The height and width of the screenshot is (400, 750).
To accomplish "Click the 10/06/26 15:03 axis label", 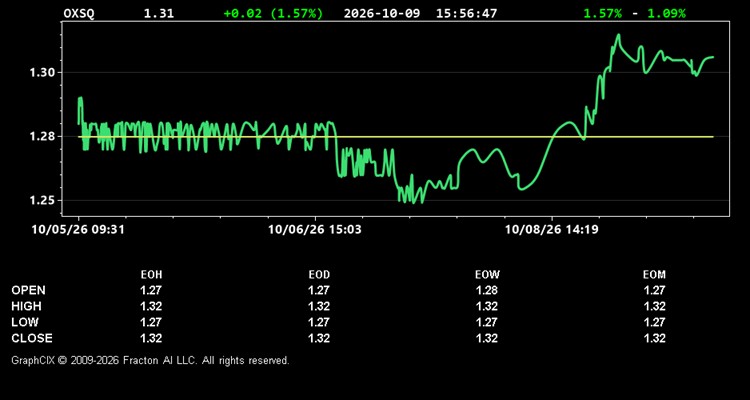I will point(315,230).
